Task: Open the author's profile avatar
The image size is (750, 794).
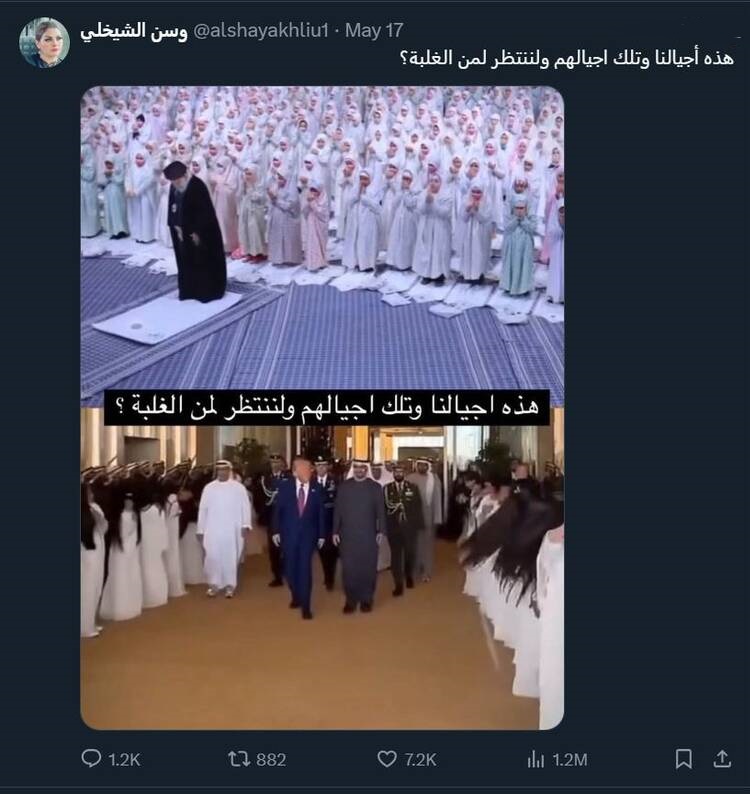Action: click(44, 43)
